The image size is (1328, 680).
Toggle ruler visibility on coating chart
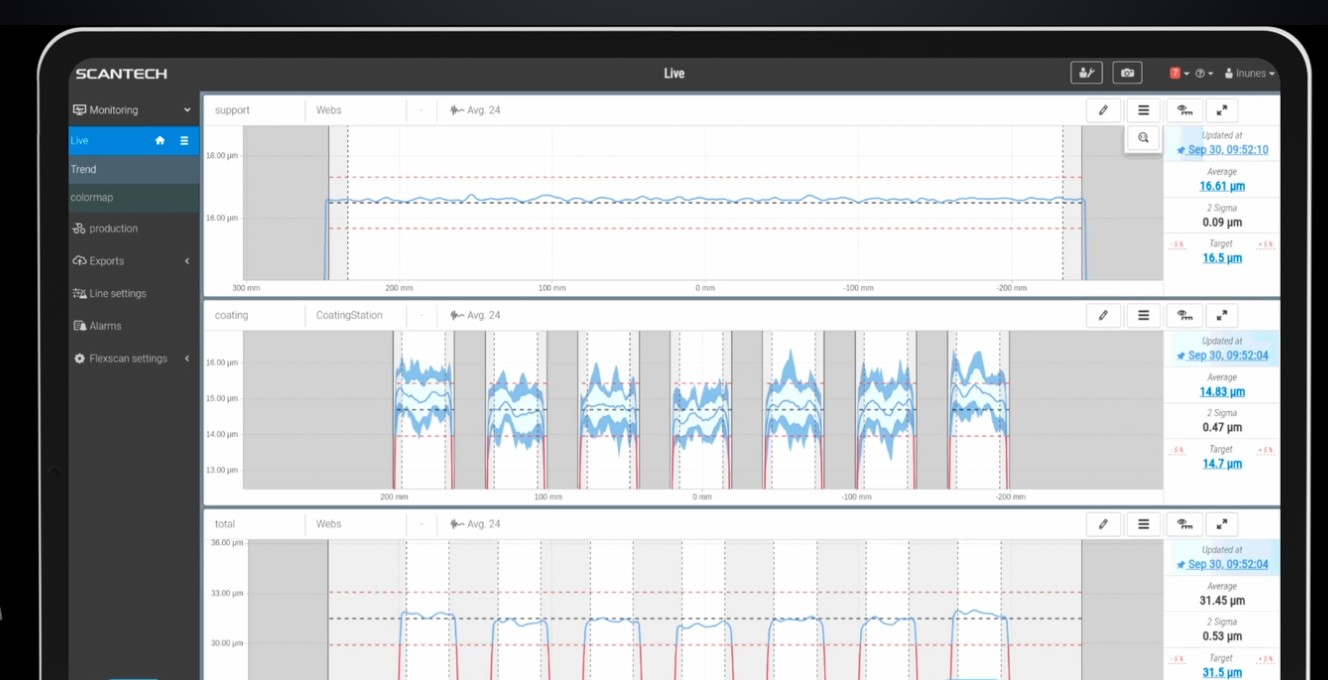click(1184, 315)
